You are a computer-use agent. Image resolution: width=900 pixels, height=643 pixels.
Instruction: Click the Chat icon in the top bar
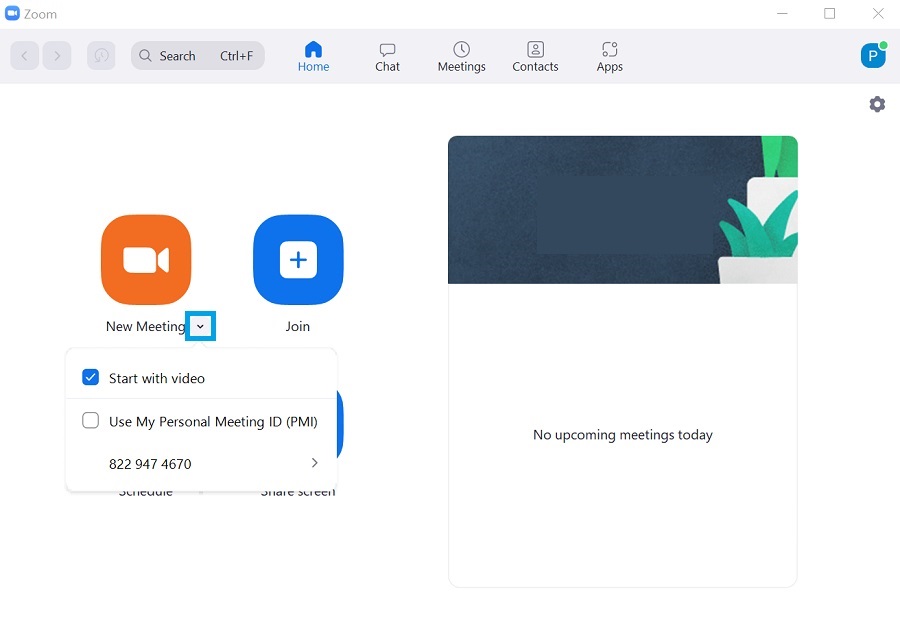(387, 55)
